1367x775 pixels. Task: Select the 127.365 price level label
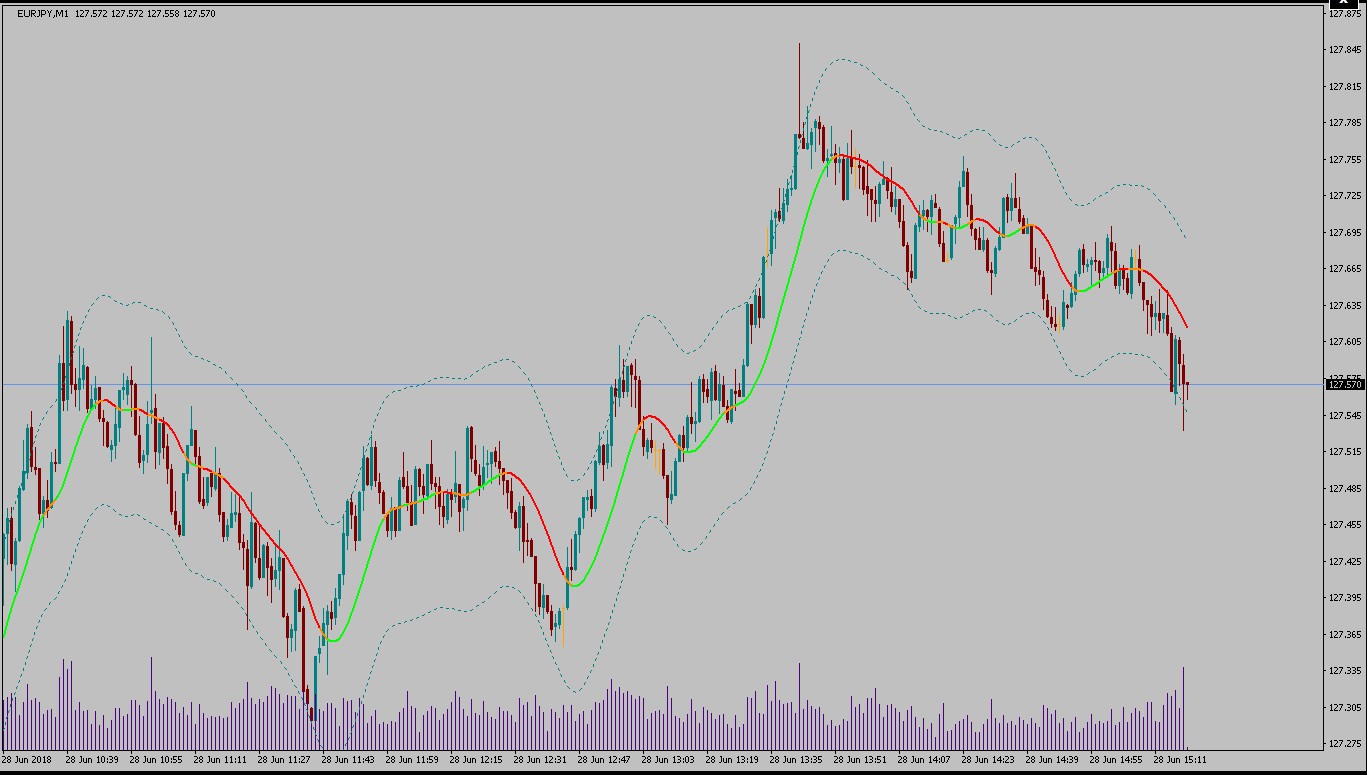coord(1346,634)
